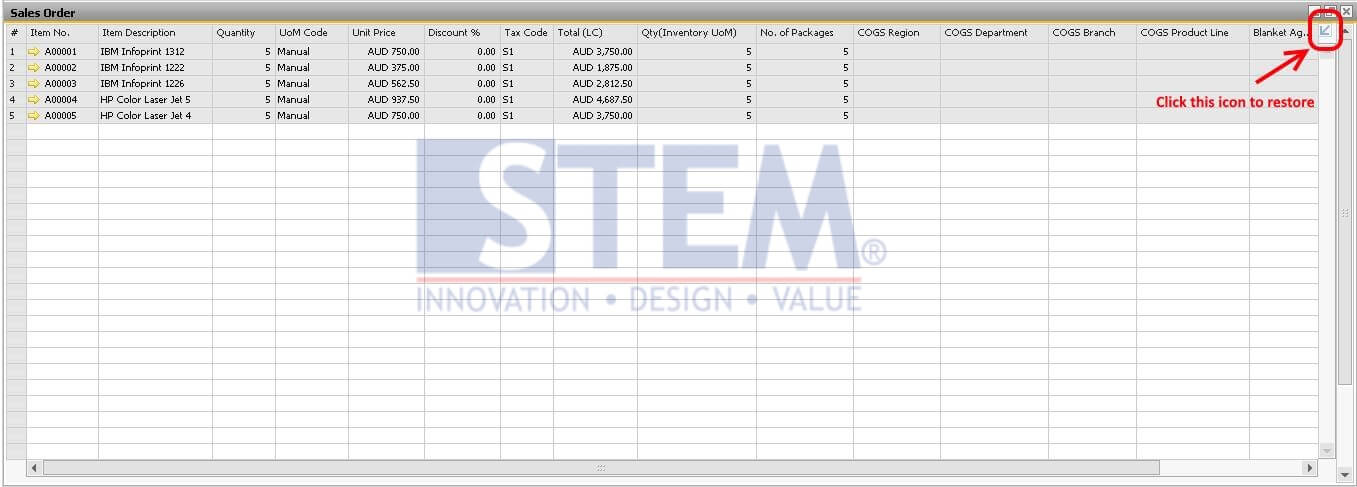This screenshot has width=1357, height=487.
Task: Click unit price AUD 375.00
Action: pos(386,68)
